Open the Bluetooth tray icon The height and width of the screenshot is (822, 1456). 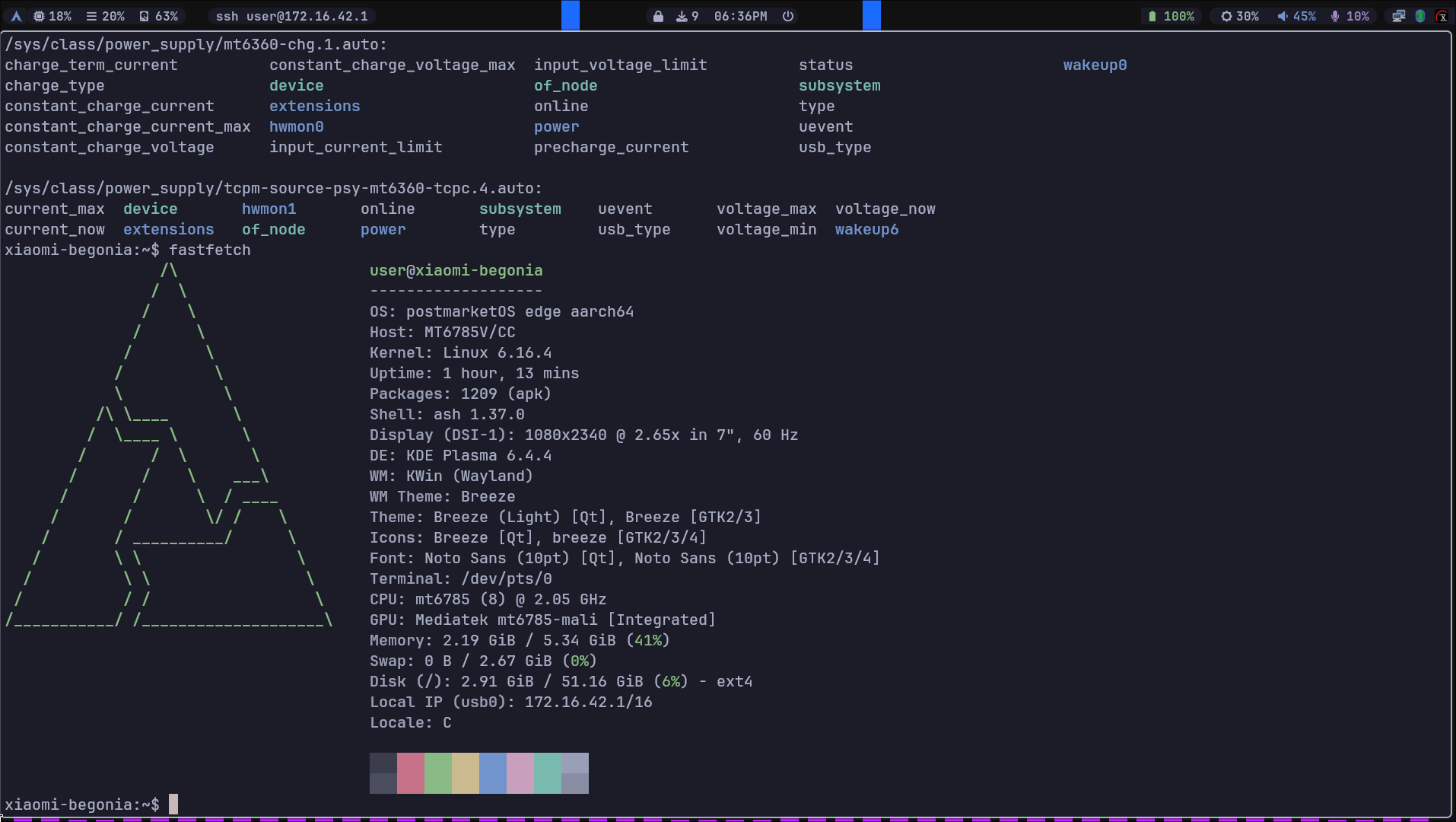1419,16
